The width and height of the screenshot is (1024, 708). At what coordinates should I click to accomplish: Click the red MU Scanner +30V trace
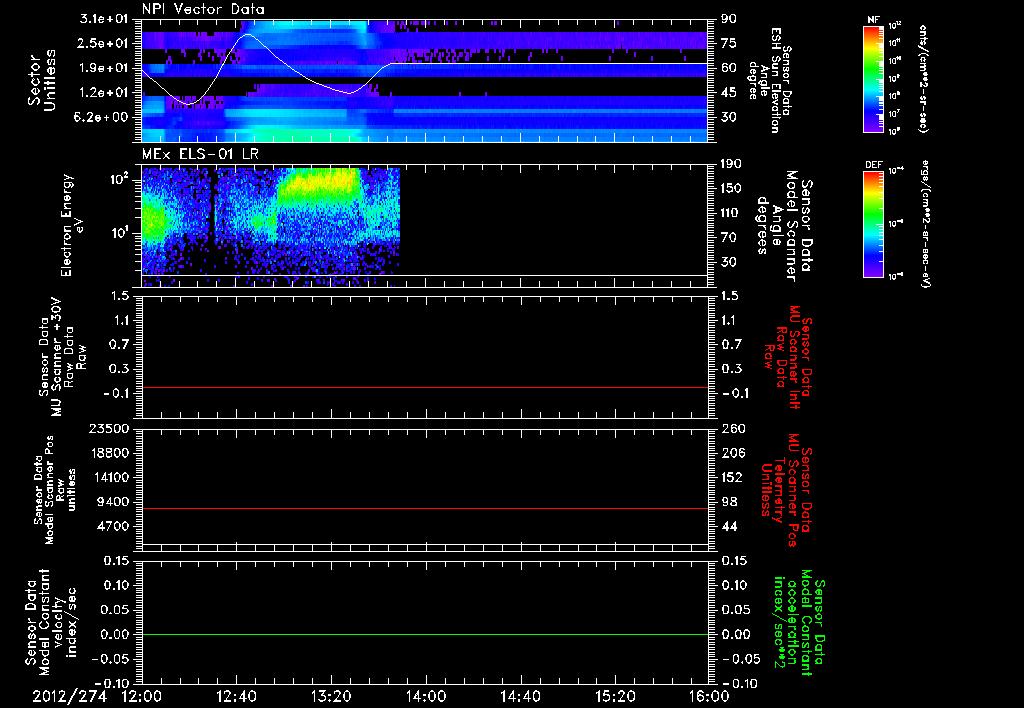424,387
